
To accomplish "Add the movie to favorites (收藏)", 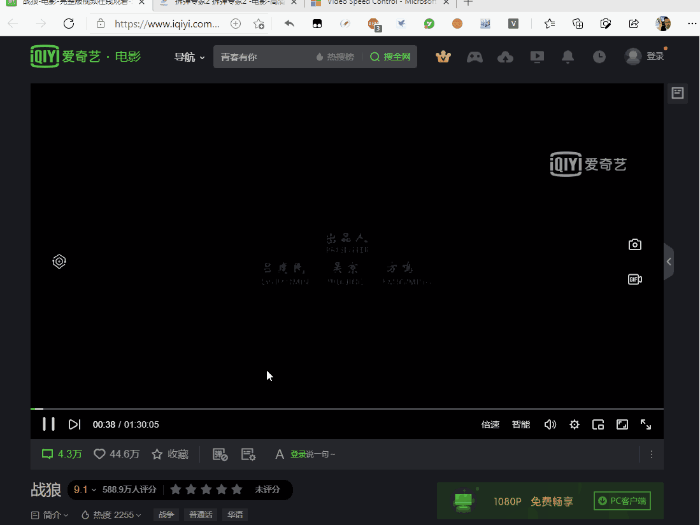I will (170, 454).
